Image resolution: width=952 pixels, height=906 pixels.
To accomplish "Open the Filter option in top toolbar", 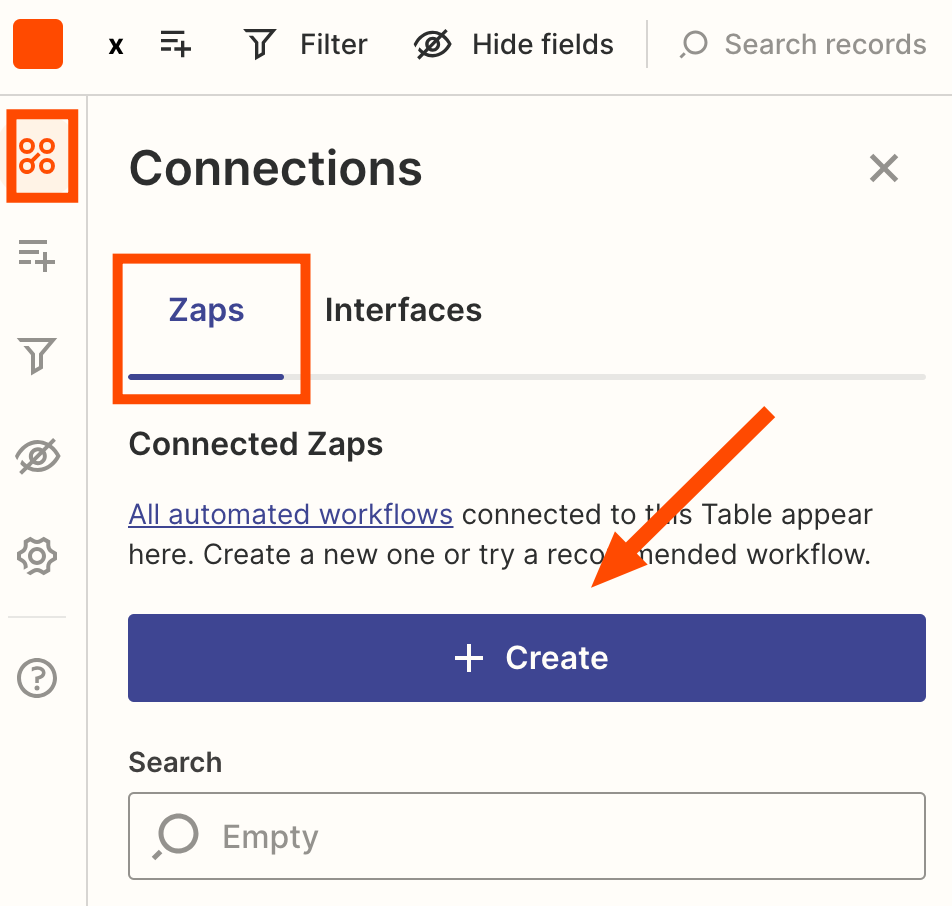I will coord(306,44).
